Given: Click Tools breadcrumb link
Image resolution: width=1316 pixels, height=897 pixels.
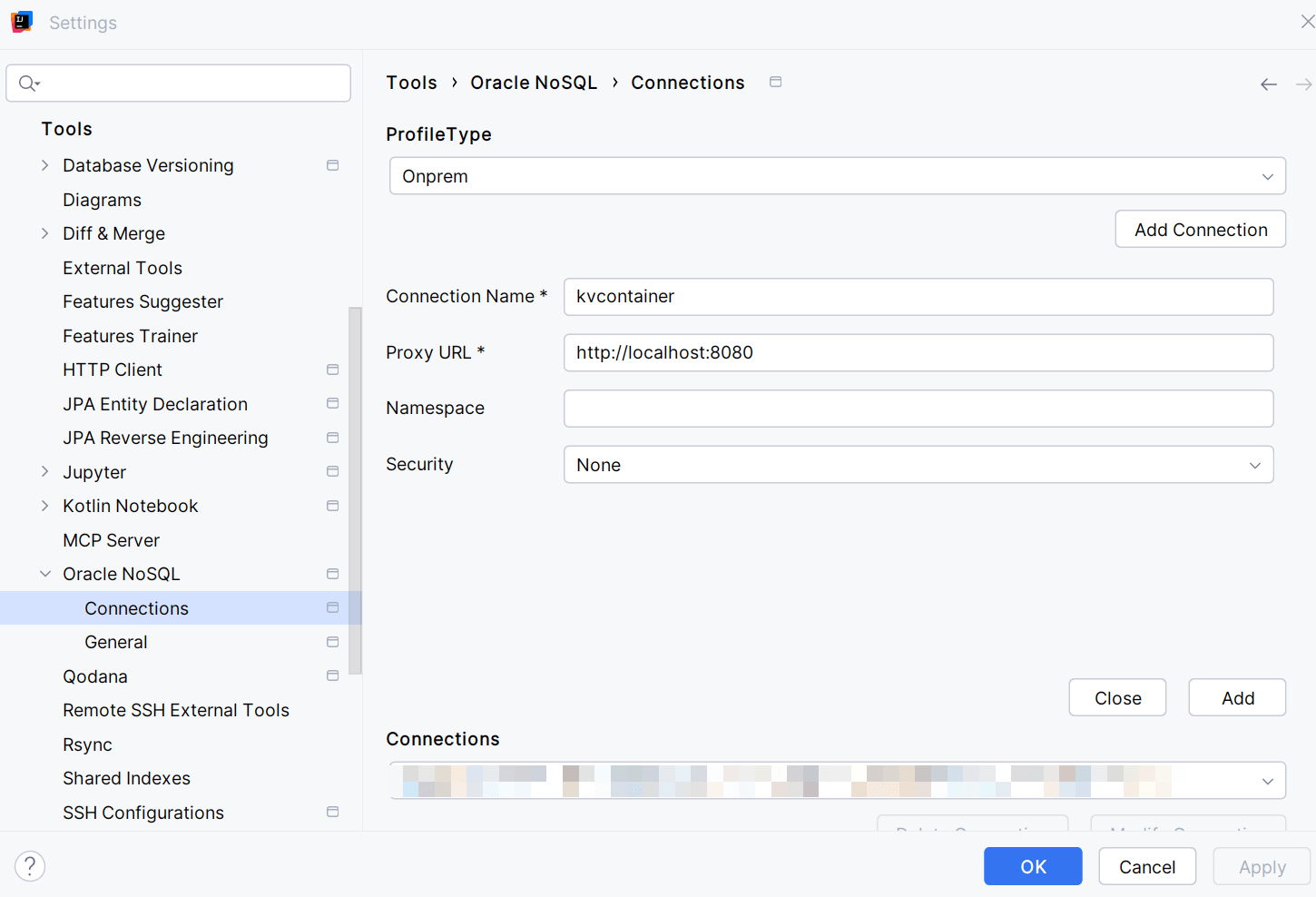Looking at the screenshot, I should pyautogui.click(x=411, y=83).
